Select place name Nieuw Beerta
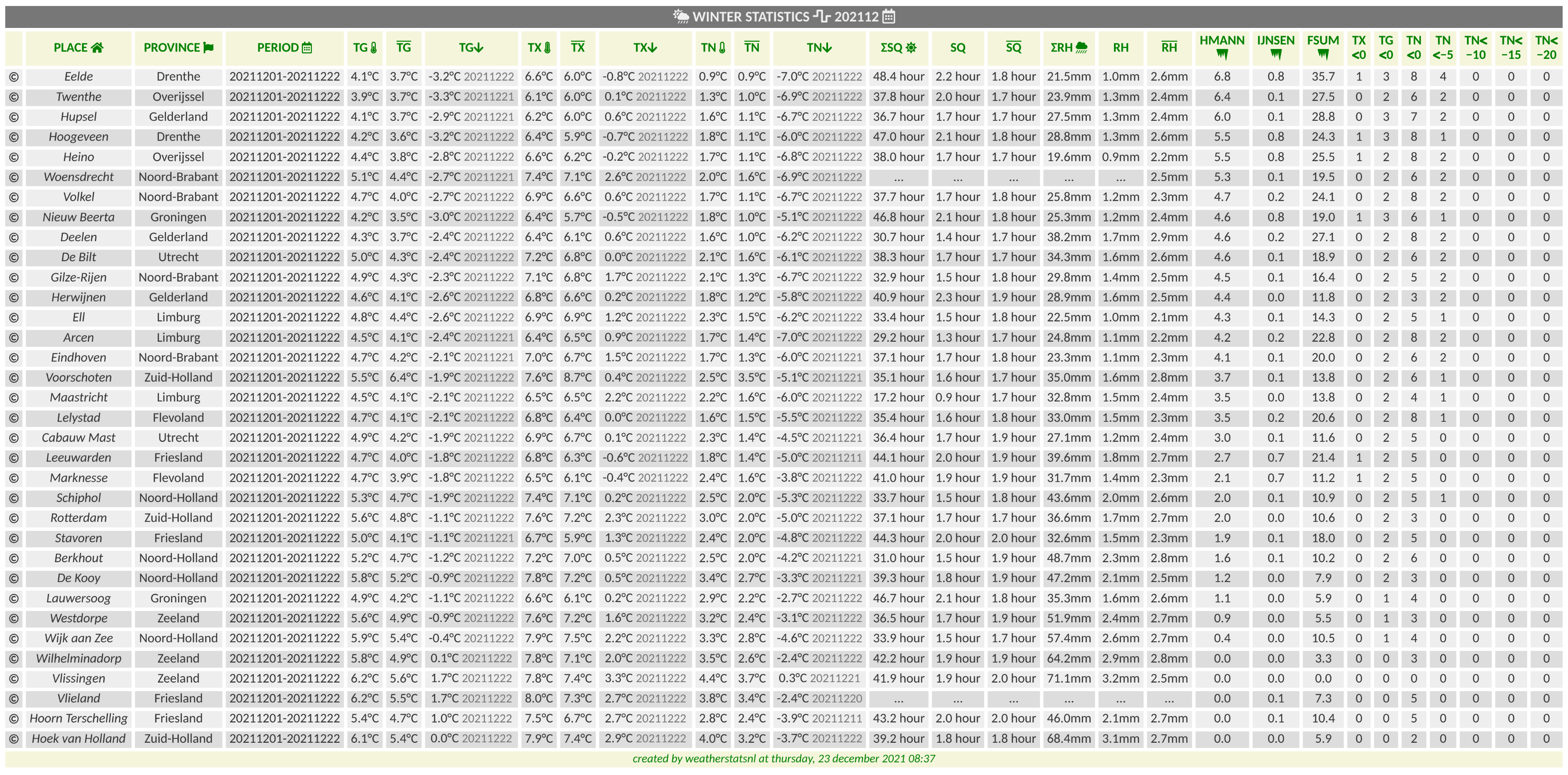The width and height of the screenshot is (1568, 775). pos(79,217)
